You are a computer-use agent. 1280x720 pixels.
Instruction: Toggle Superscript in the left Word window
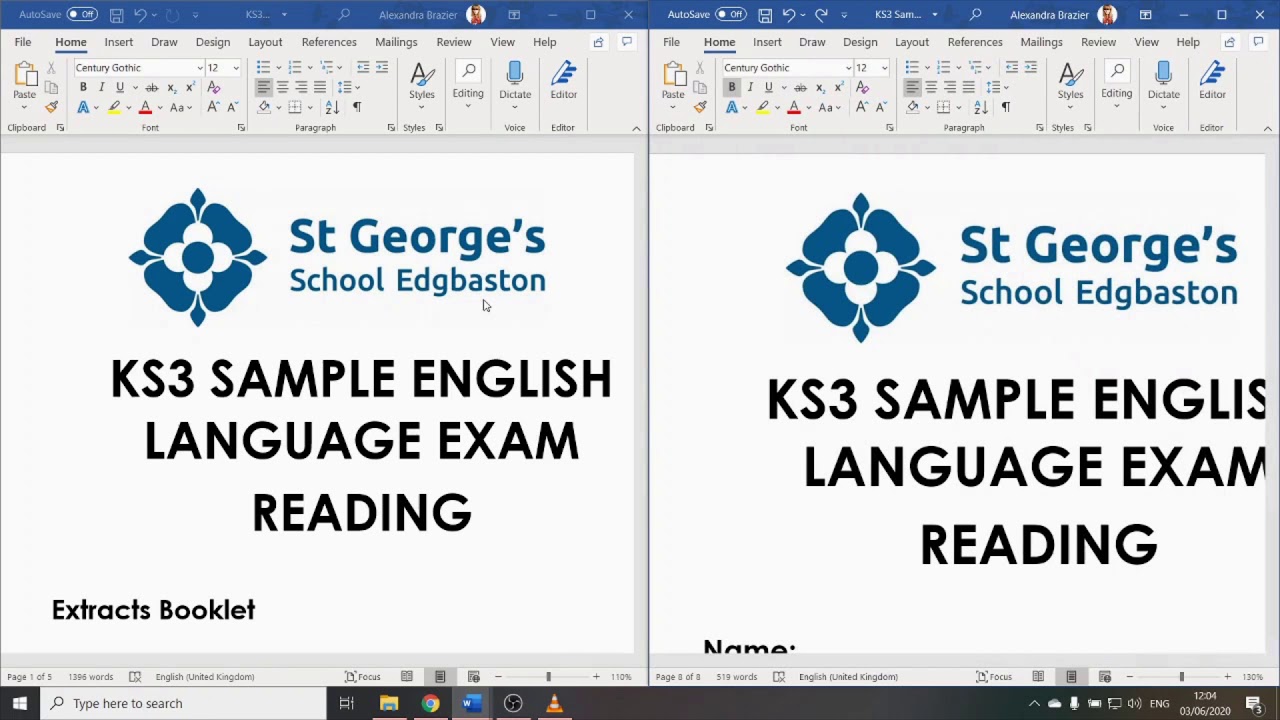pyautogui.click(x=190, y=87)
